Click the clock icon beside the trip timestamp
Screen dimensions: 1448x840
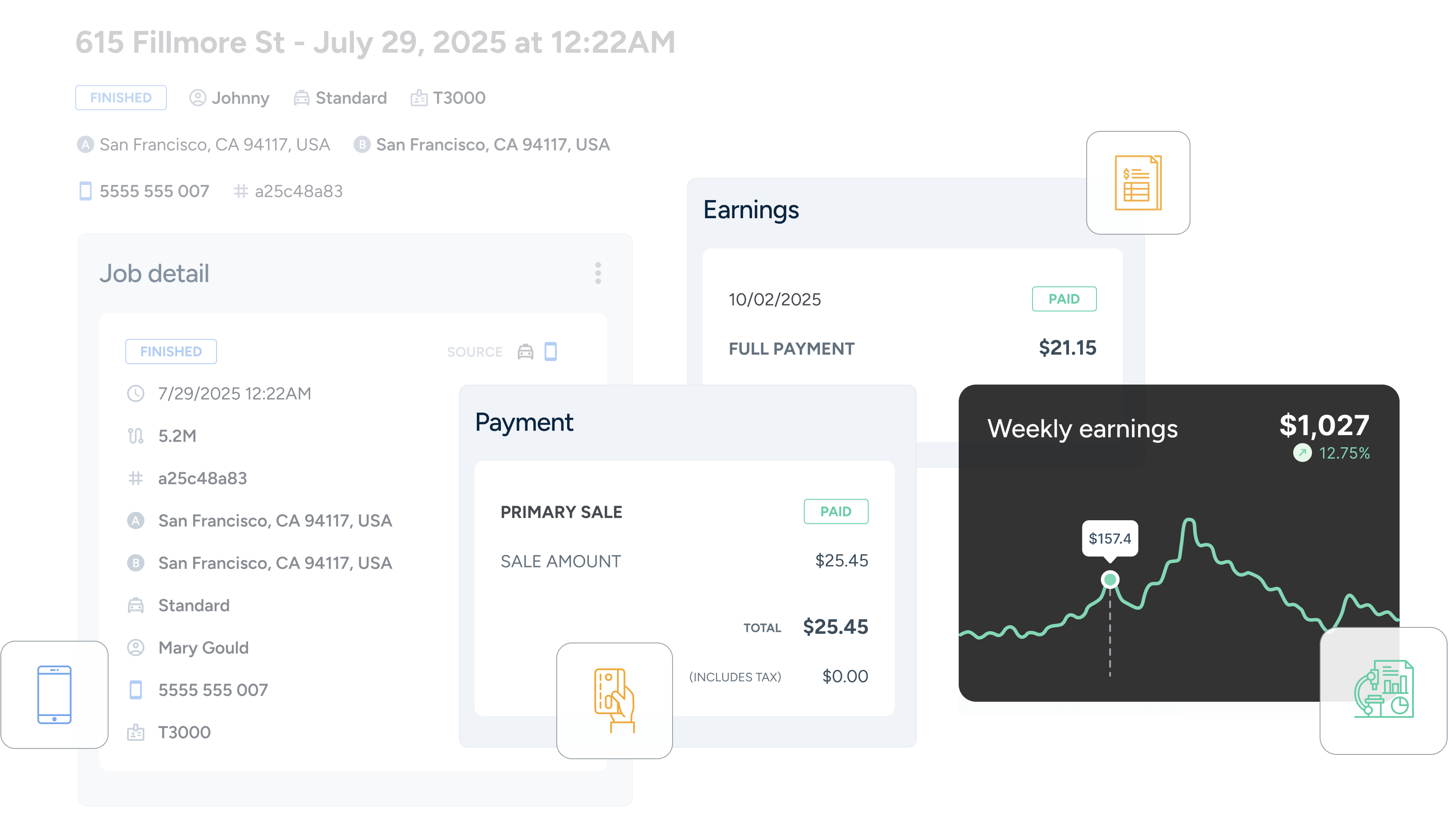coord(136,394)
